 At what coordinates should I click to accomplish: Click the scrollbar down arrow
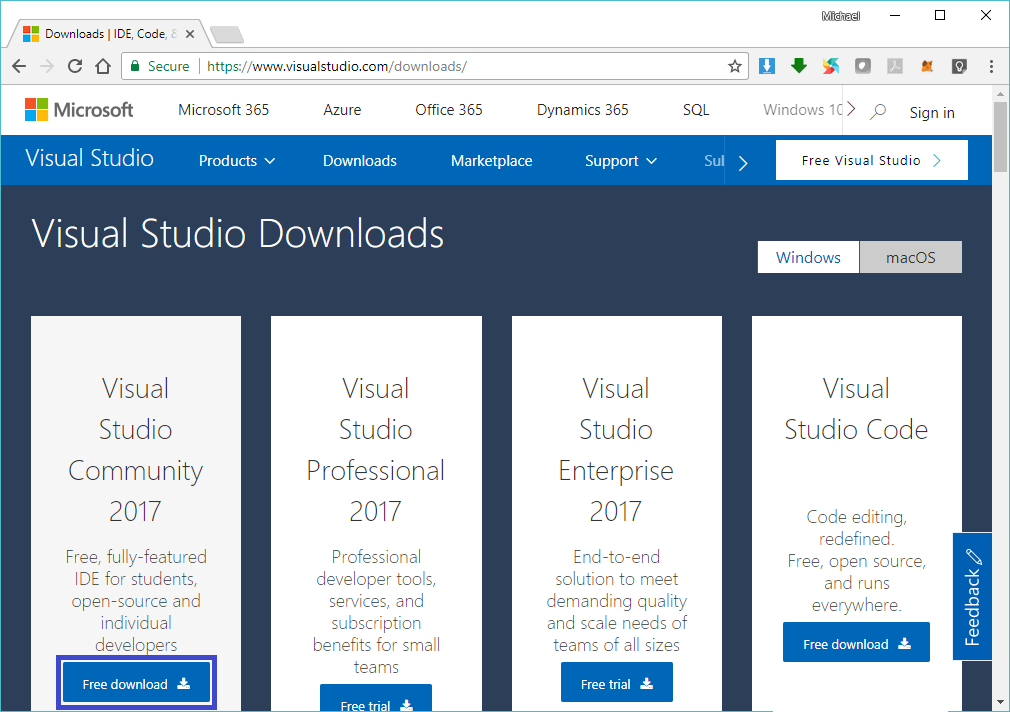point(1000,702)
